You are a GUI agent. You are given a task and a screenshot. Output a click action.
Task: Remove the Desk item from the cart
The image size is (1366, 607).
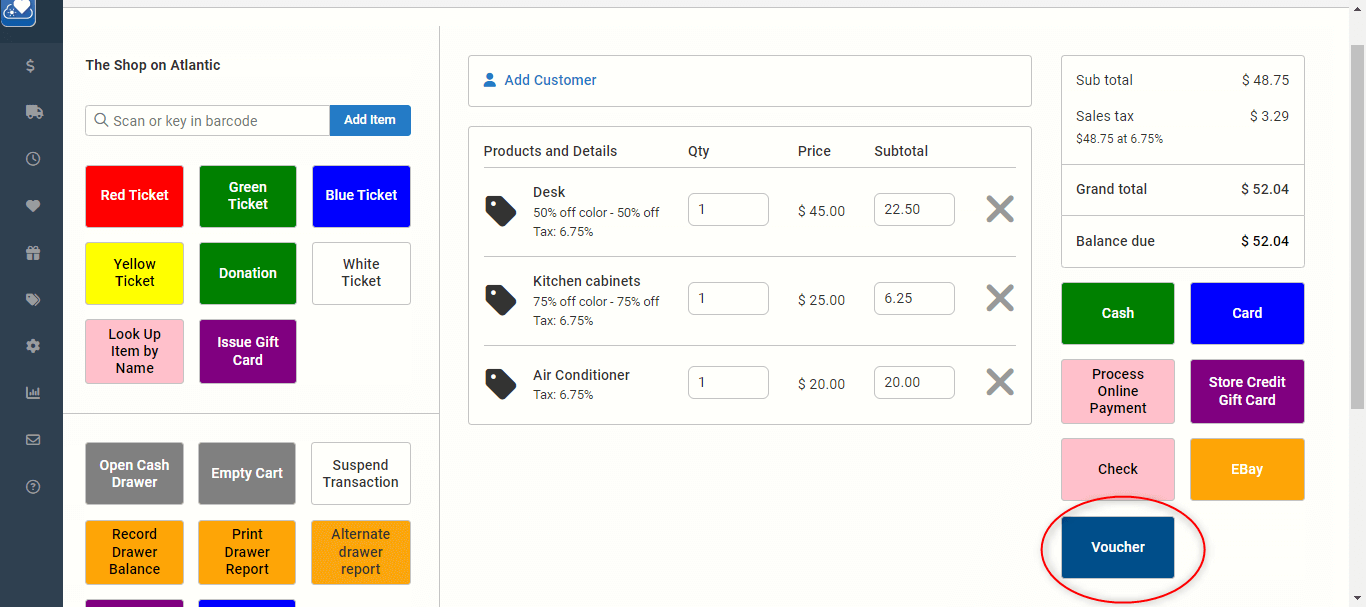[x=999, y=209]
